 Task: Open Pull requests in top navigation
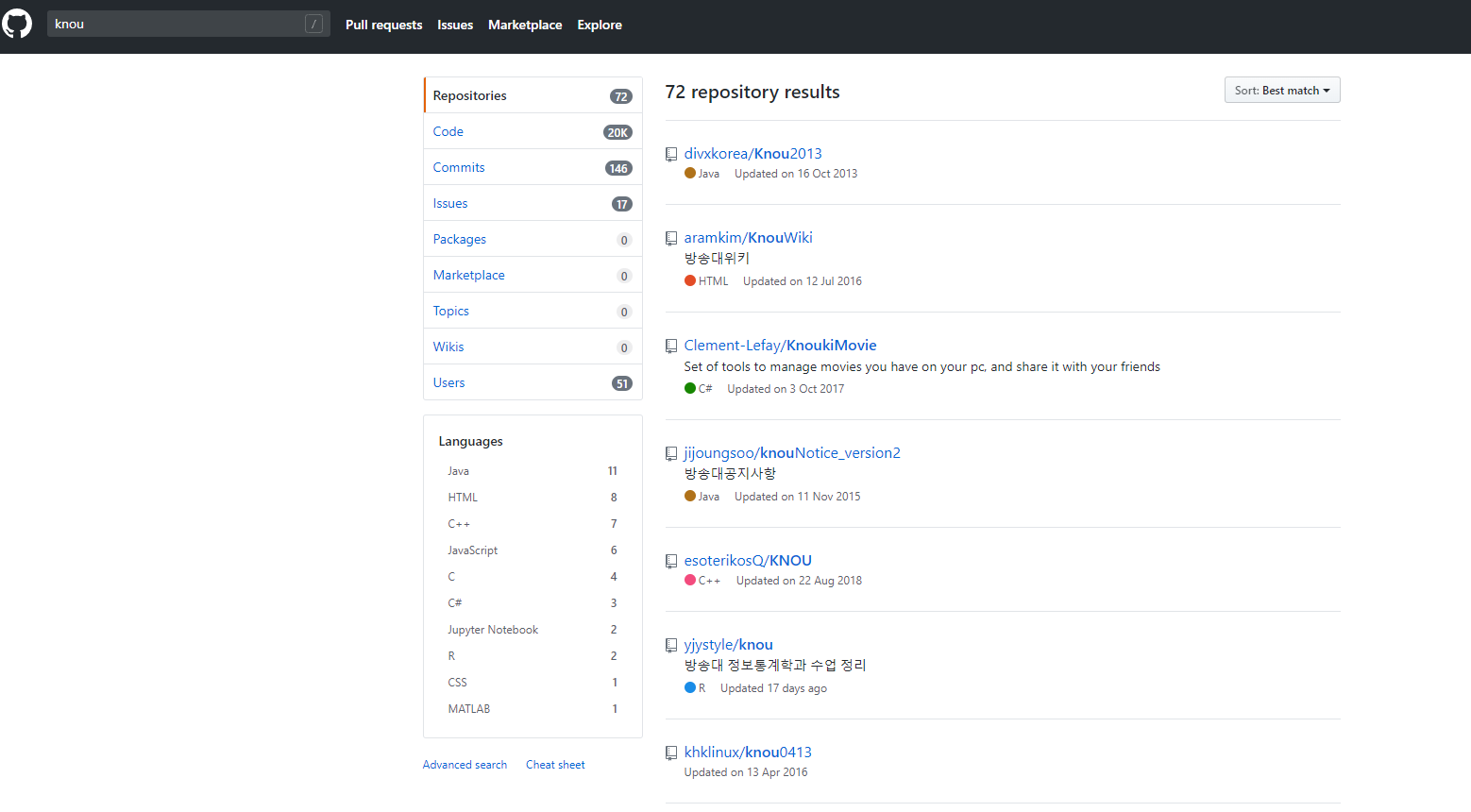tap(383, 25)
